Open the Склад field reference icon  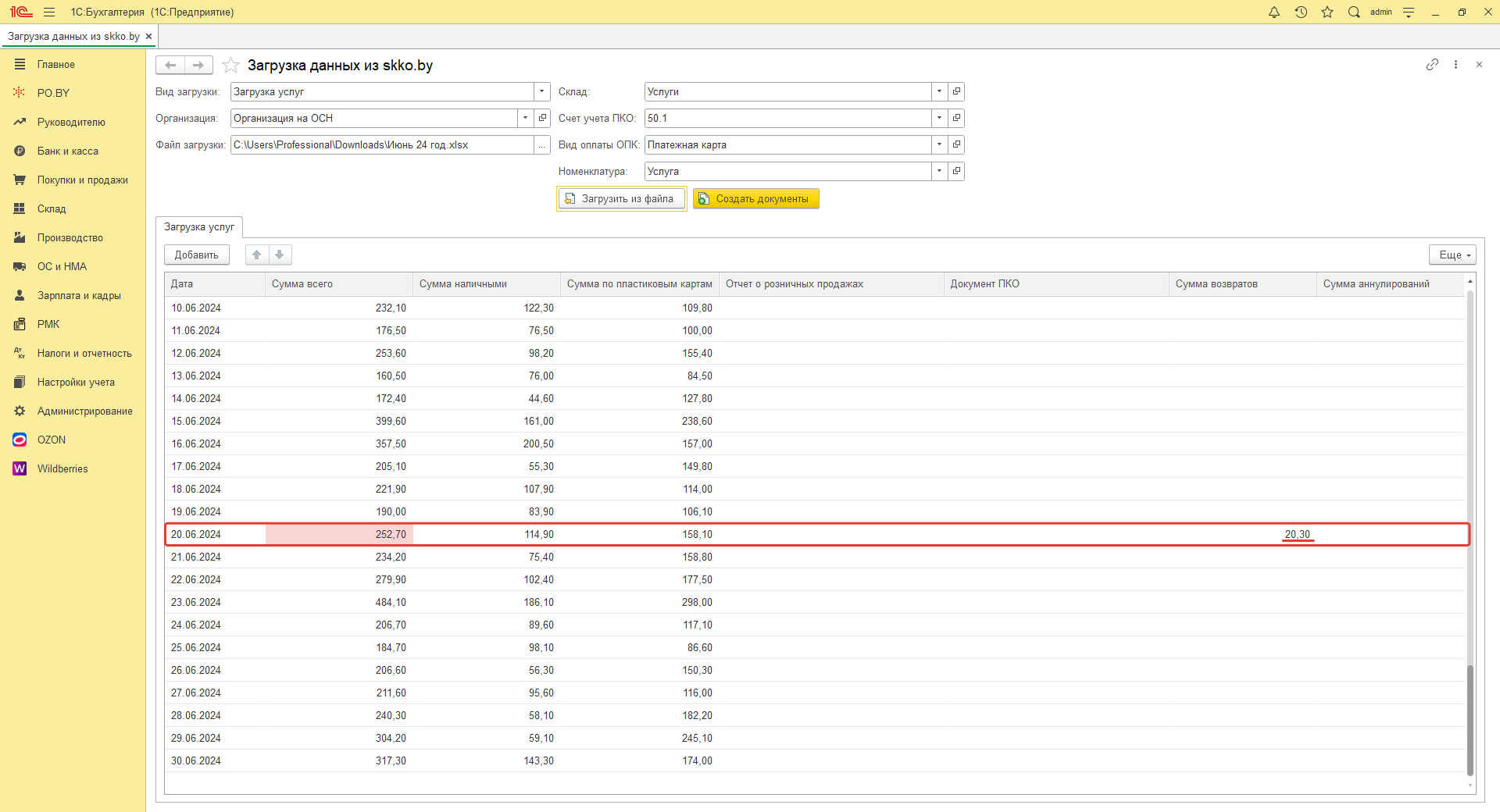pyautogui.click(x=956, y=91)
